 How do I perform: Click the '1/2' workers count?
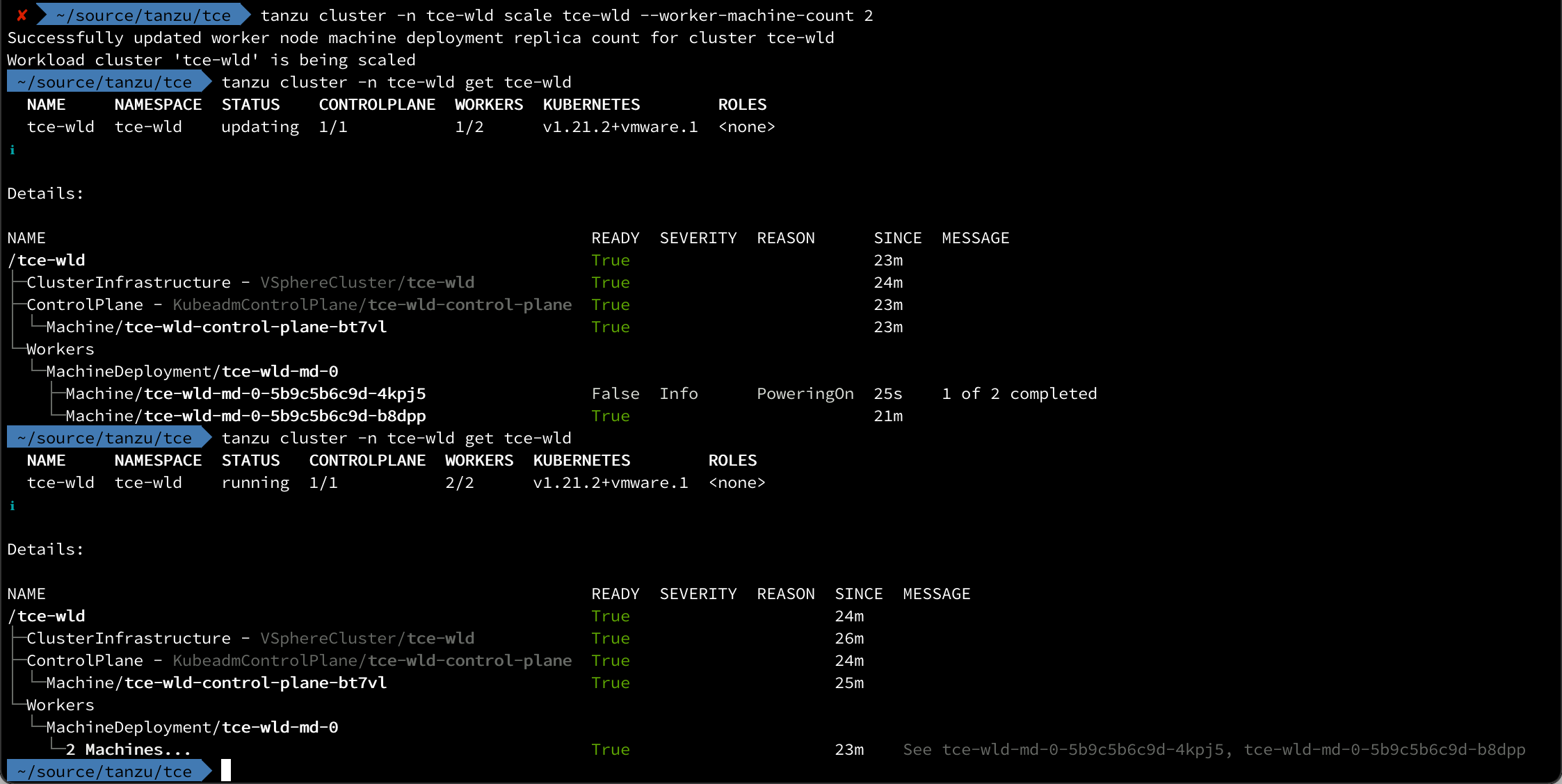469,127
